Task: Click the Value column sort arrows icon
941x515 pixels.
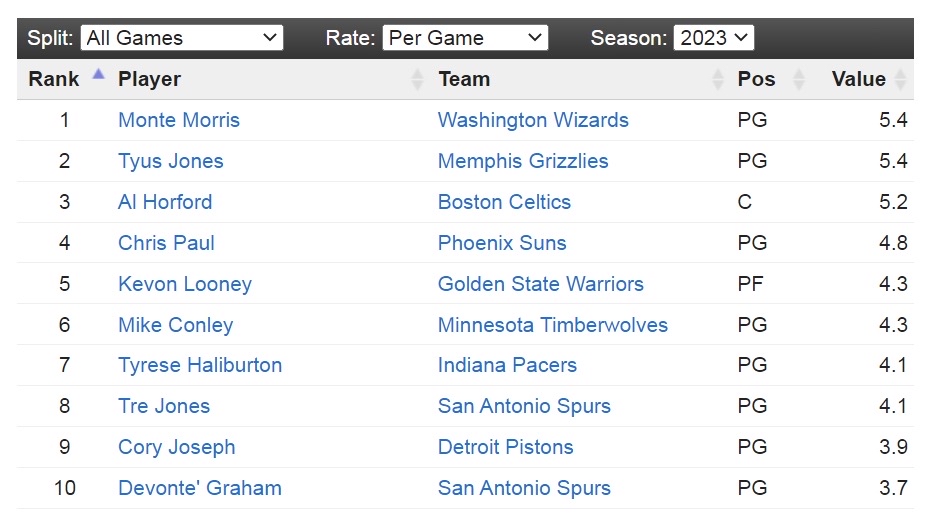Action: (x=901, y=79)
